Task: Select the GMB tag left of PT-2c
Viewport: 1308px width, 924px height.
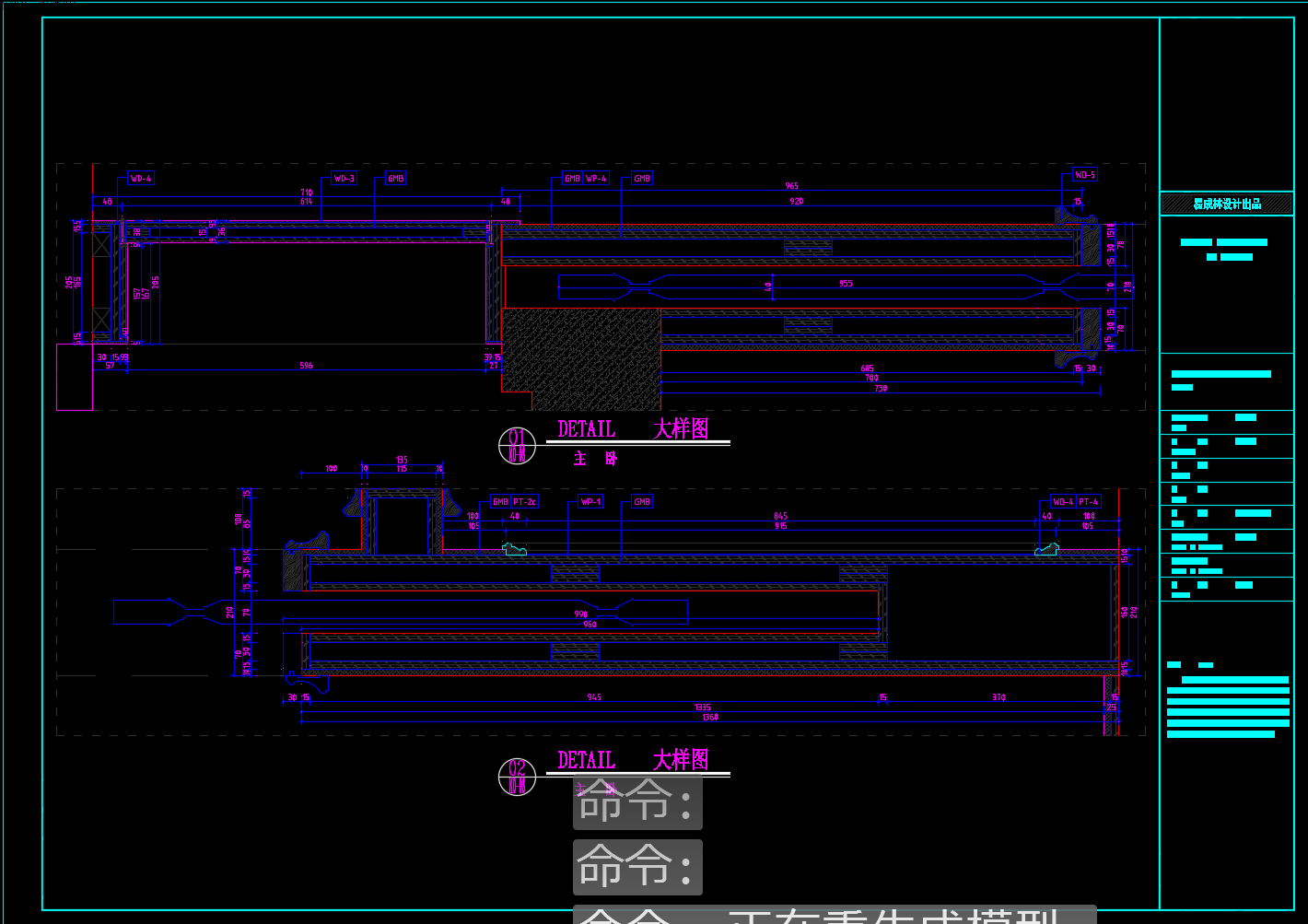Action: [500, 502]
